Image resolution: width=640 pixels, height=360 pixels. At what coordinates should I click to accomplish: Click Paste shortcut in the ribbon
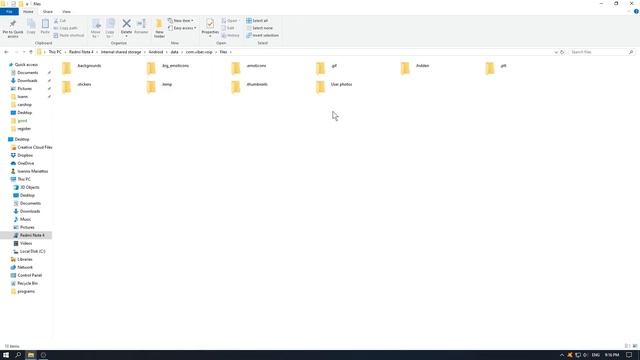coord(69,35)
